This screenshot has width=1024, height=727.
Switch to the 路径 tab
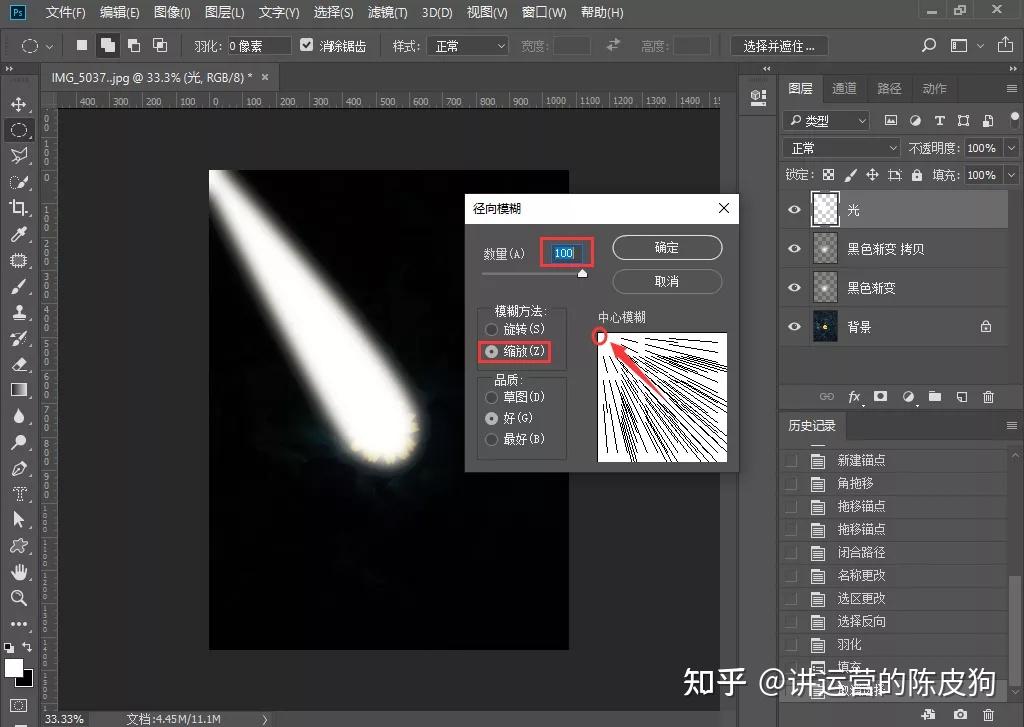[889, 88]
